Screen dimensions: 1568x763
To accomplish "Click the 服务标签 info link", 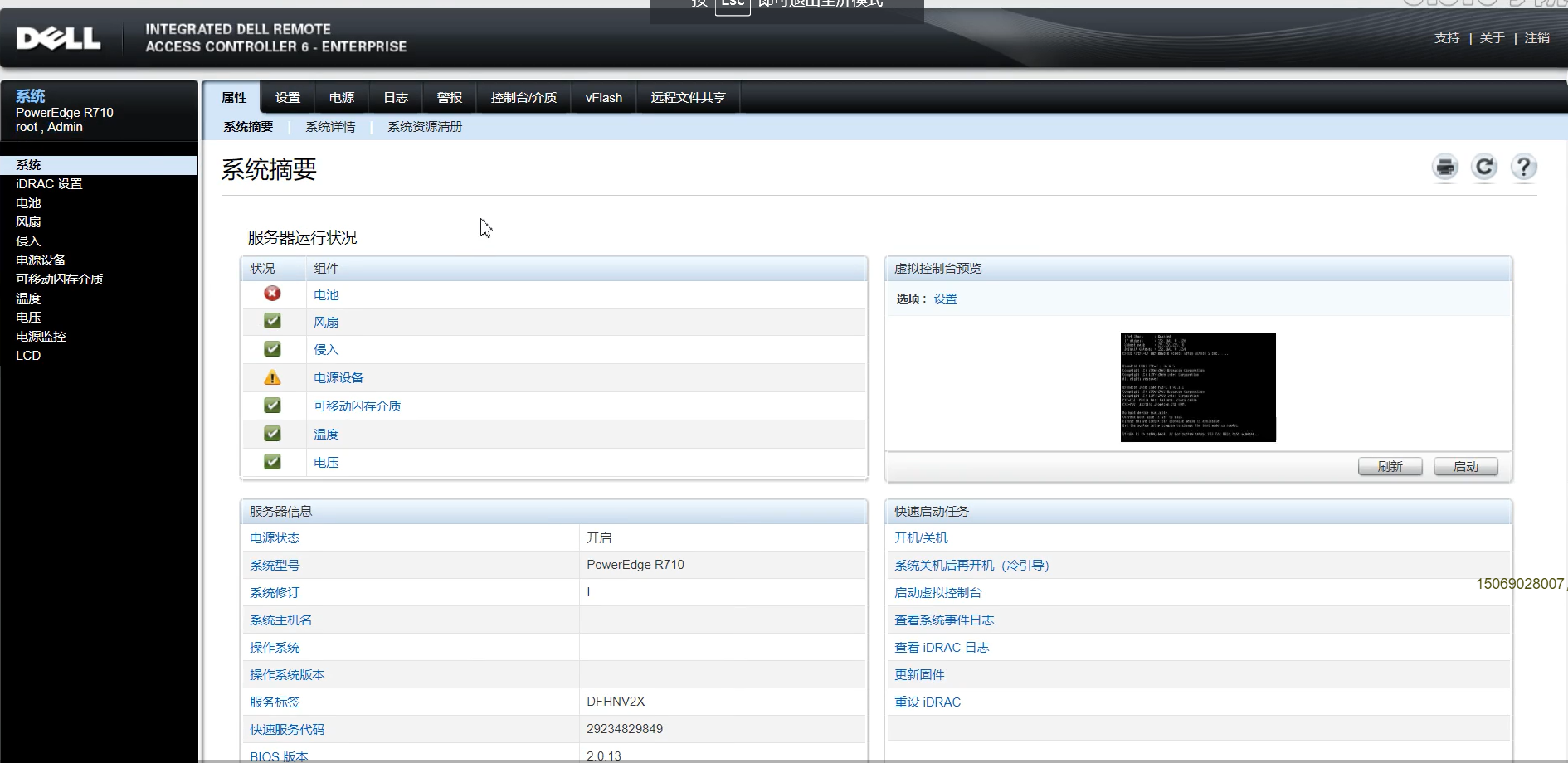I will coord(275,702).
